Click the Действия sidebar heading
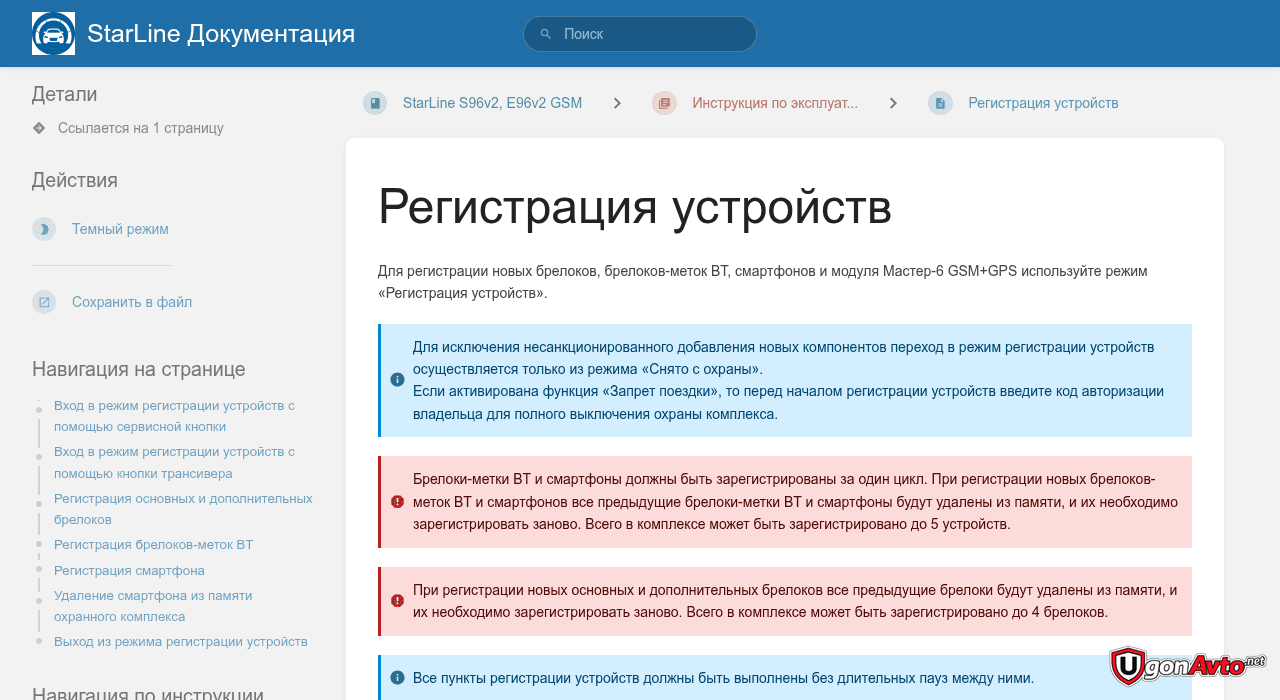 [x=75, y=180]
